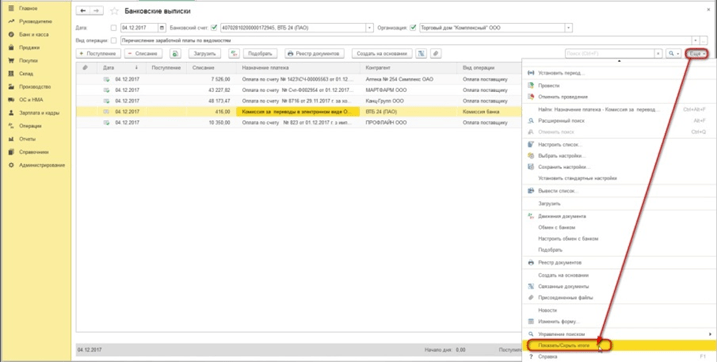Choose Вывести список in the menu

(x=620, y=191)
